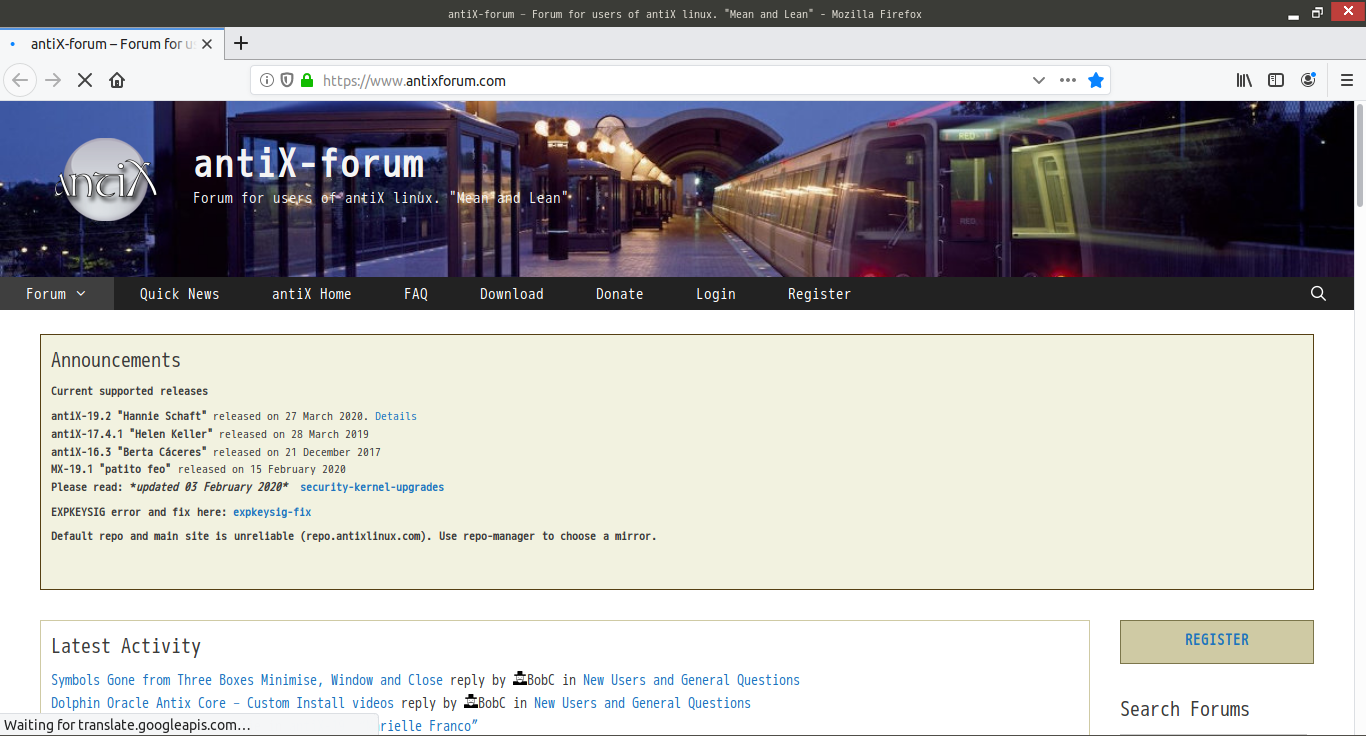This screenshot has width=1366, height=736.
Task: Show address bar history dropdown arrow
Action: (1038, 80)
